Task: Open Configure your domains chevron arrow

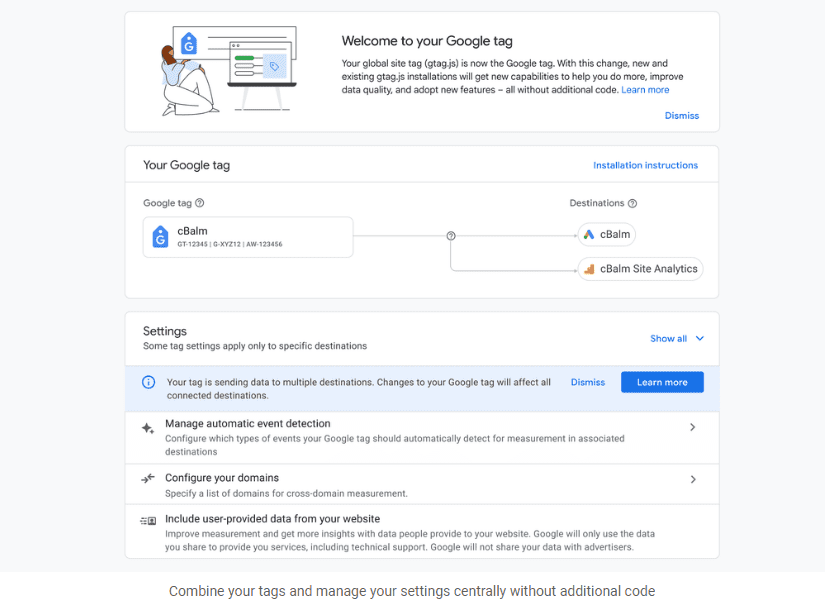Action: coord(693,479)
